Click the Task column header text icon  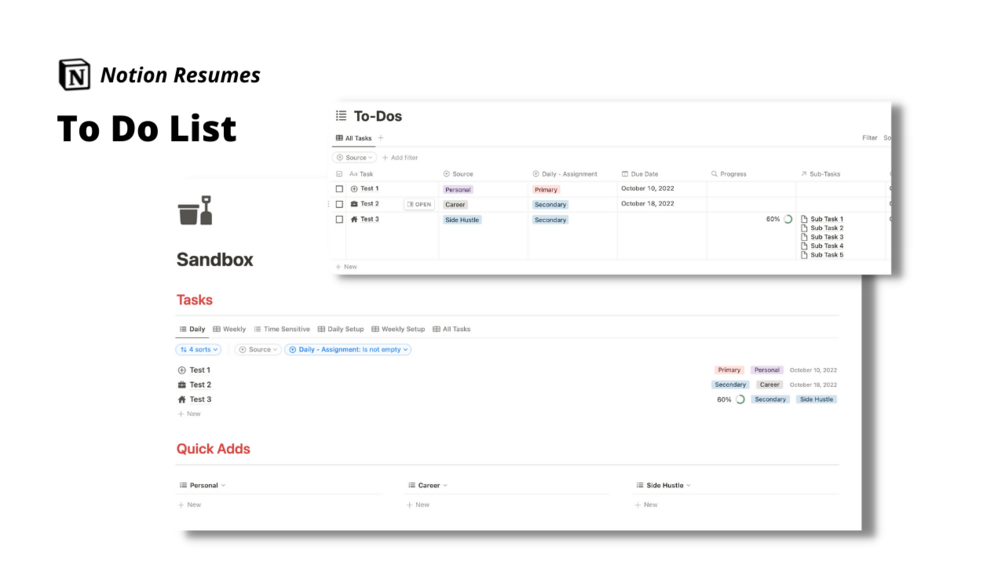tap(353, 174)
